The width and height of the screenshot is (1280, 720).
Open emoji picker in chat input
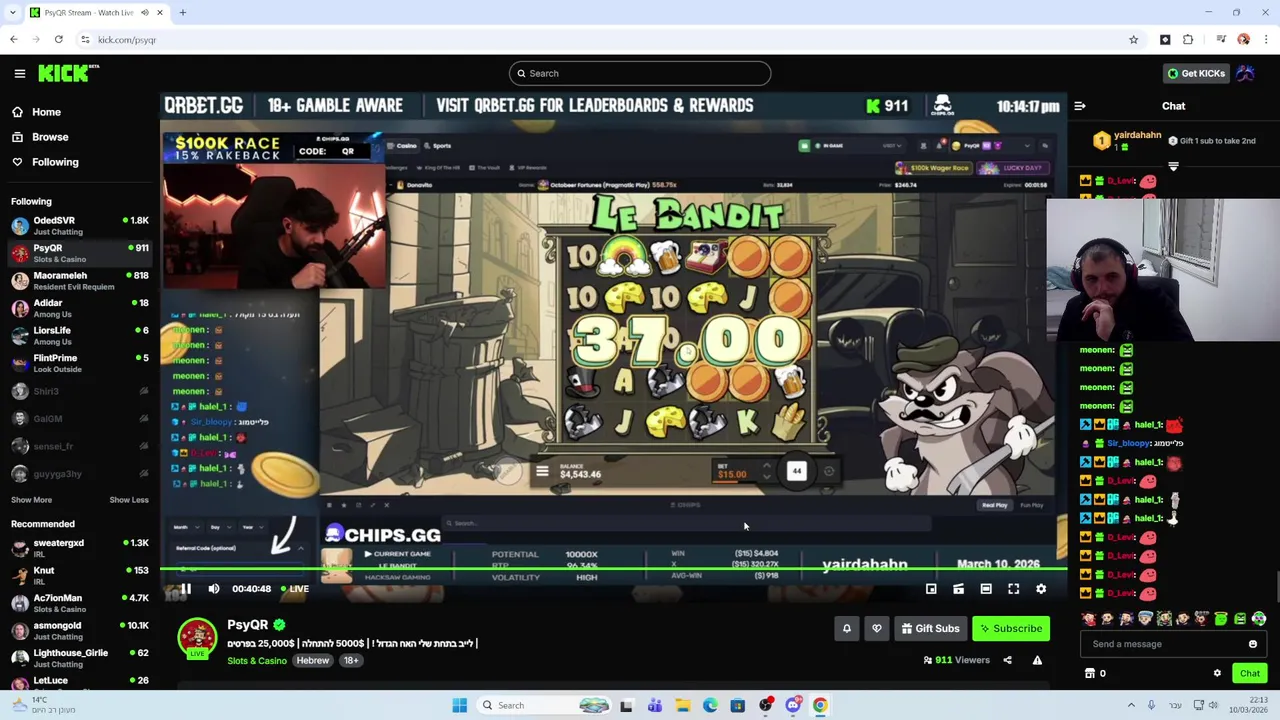[x=1252, y=644]
